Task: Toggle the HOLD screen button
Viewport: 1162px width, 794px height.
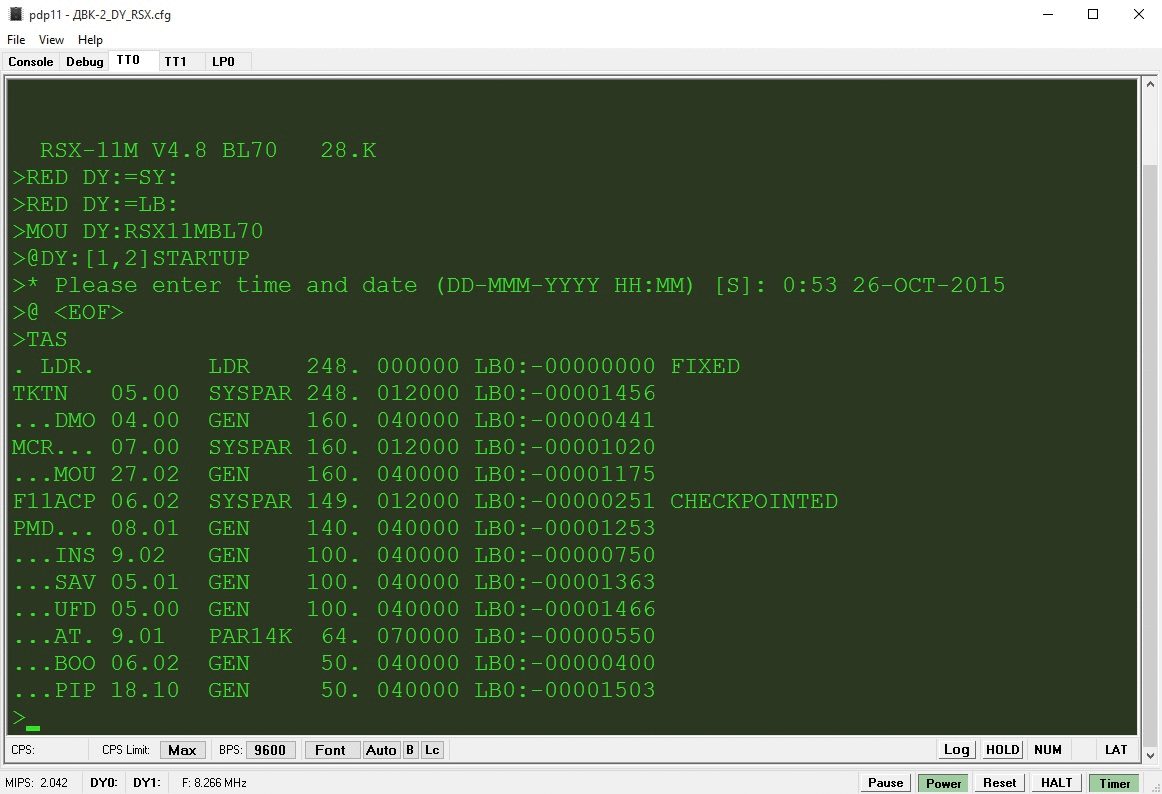Action: point(1002,750)
